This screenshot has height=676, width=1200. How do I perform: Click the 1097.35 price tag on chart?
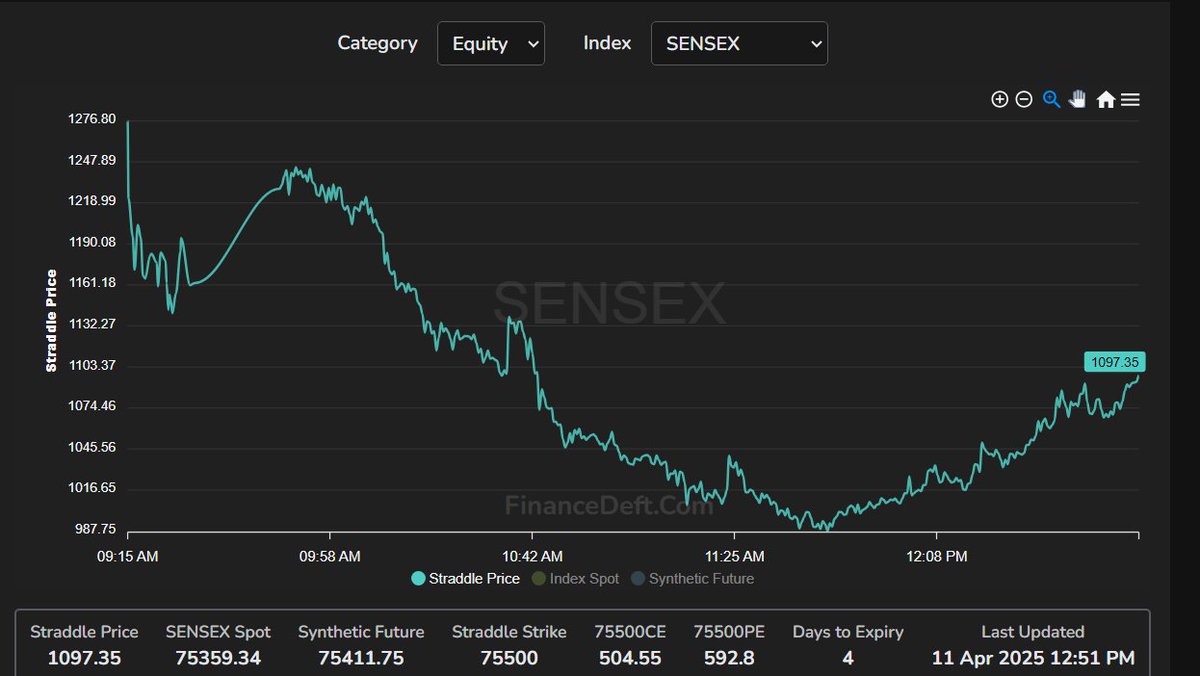click(1114, 362)
